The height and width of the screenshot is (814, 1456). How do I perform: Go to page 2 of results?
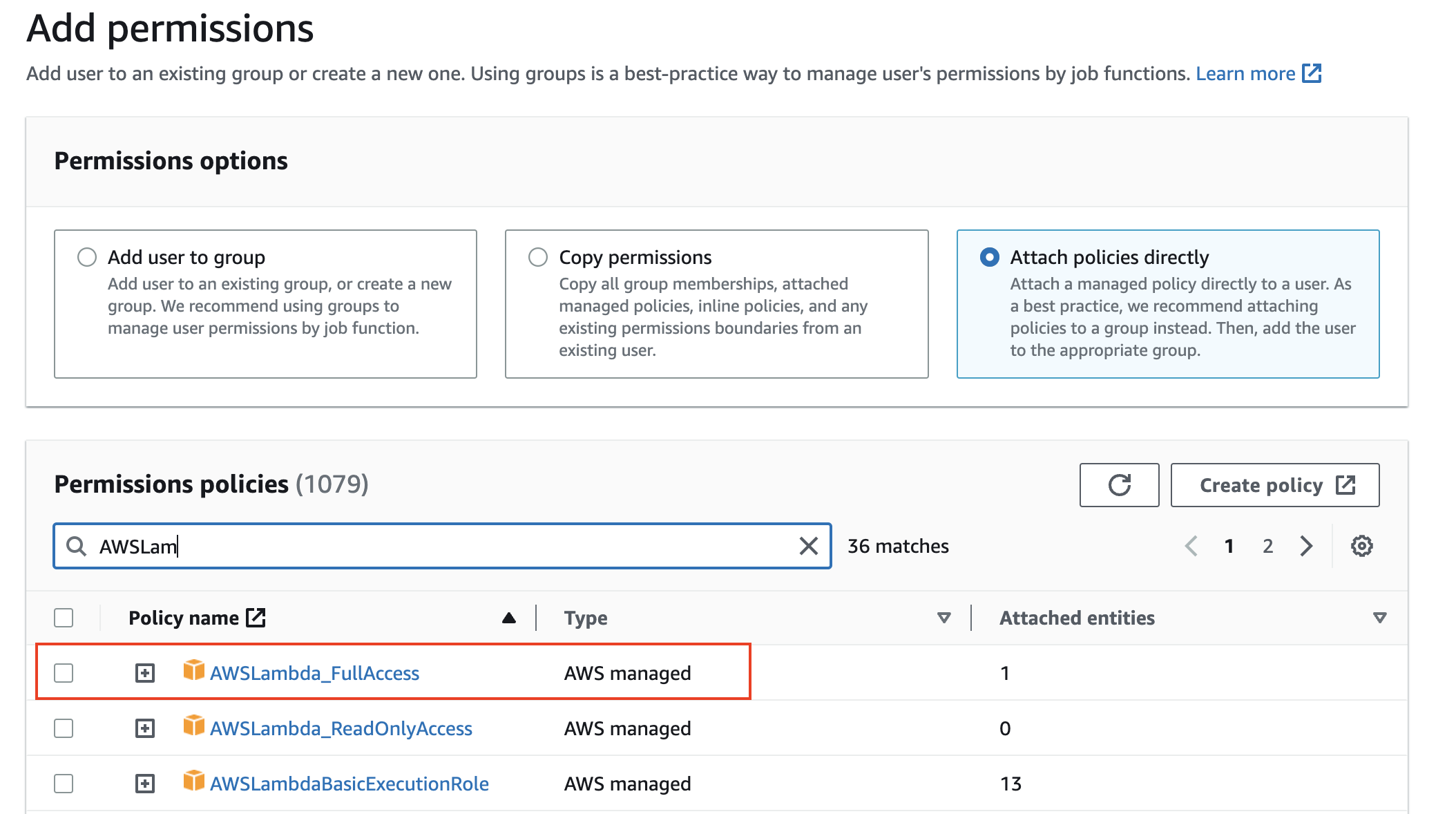pos(1267,546)
